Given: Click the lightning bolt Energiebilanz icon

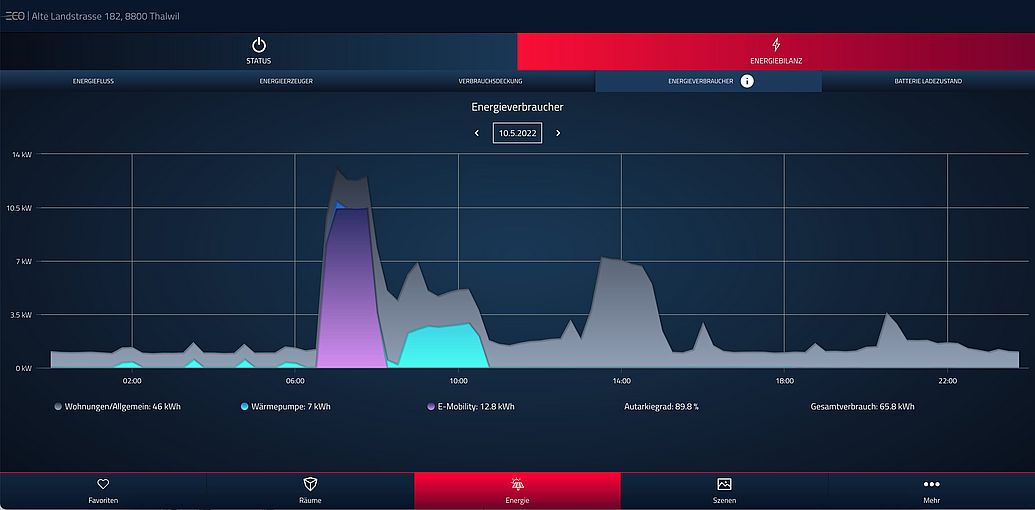Looking at the screenshot, I should (776, 45).
